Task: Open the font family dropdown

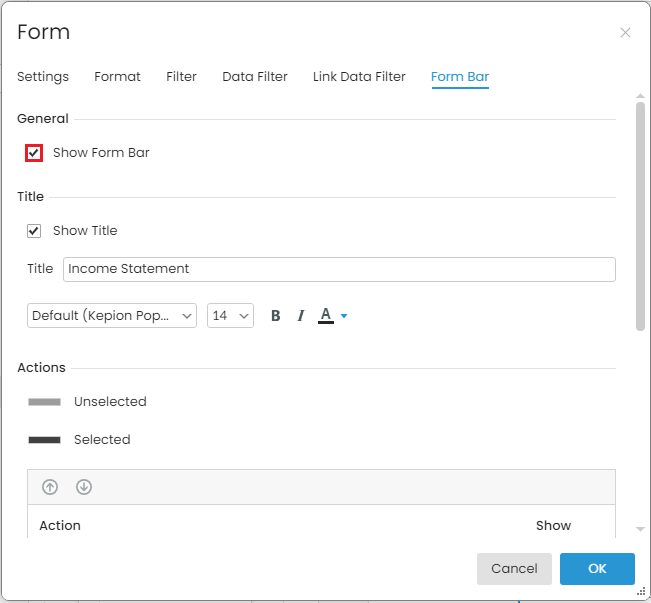Action: [112, 316]
